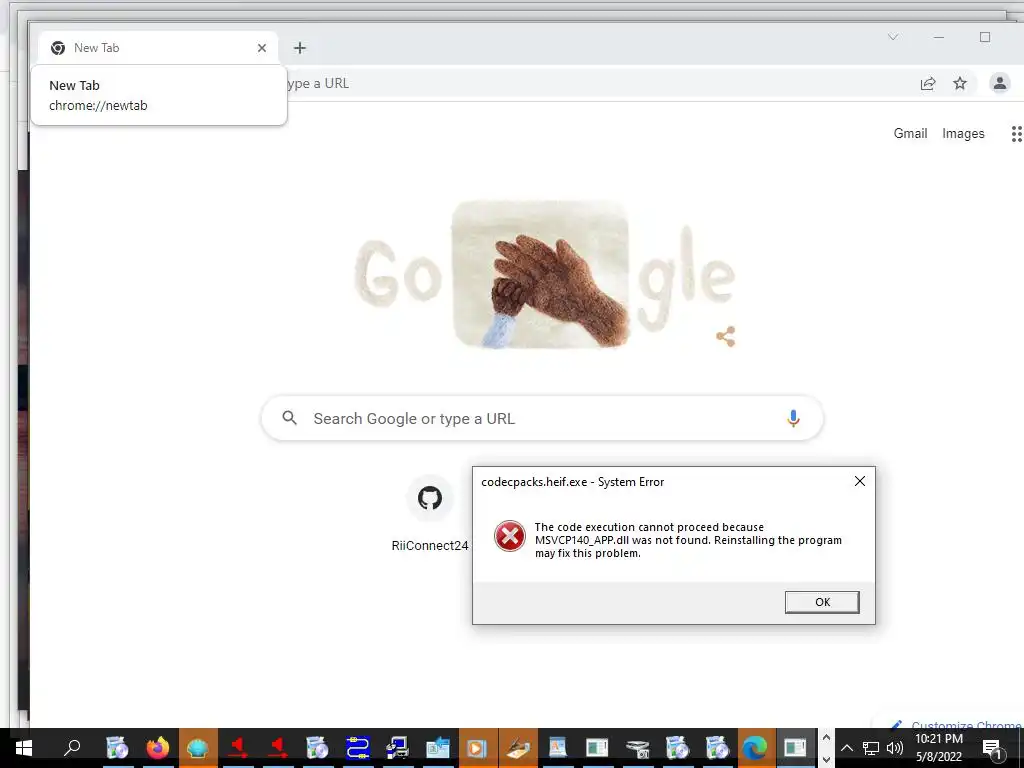Open Windows taskbar search
The height and width of the screenshot is (768, 1024).
click(72, 748)
